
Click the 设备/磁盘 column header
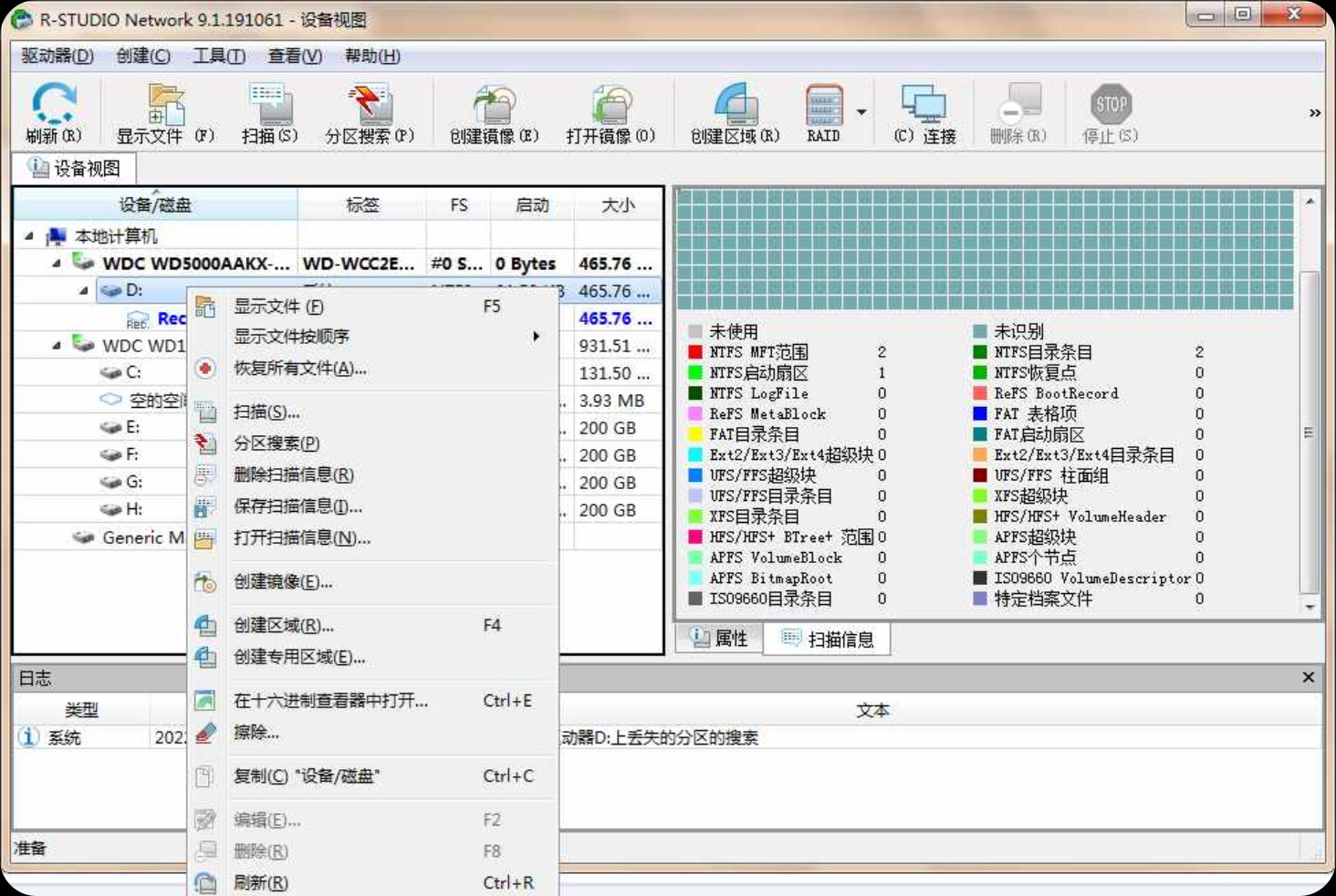[156, 204]
